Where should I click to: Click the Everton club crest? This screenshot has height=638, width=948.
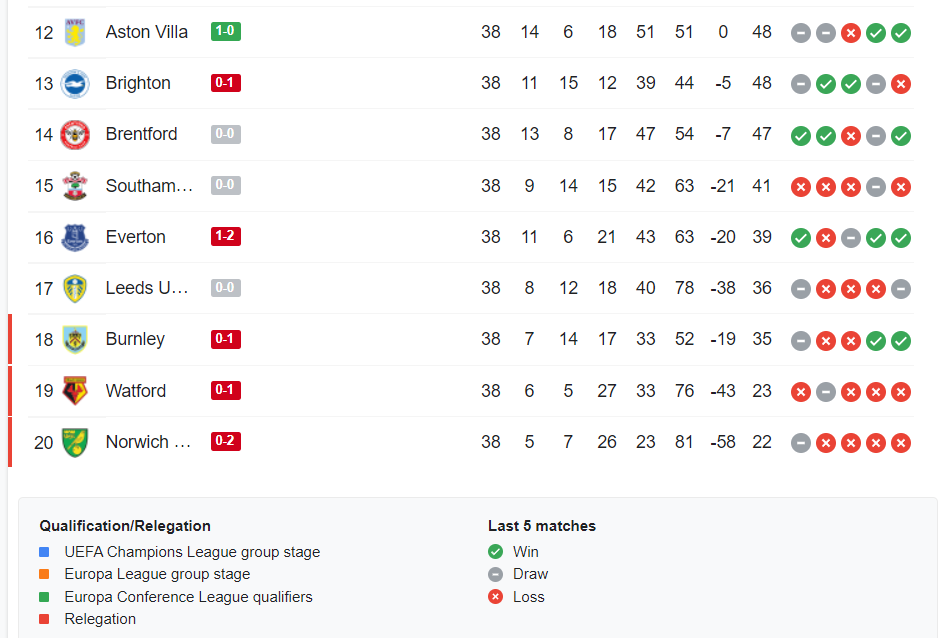point(75,237)
